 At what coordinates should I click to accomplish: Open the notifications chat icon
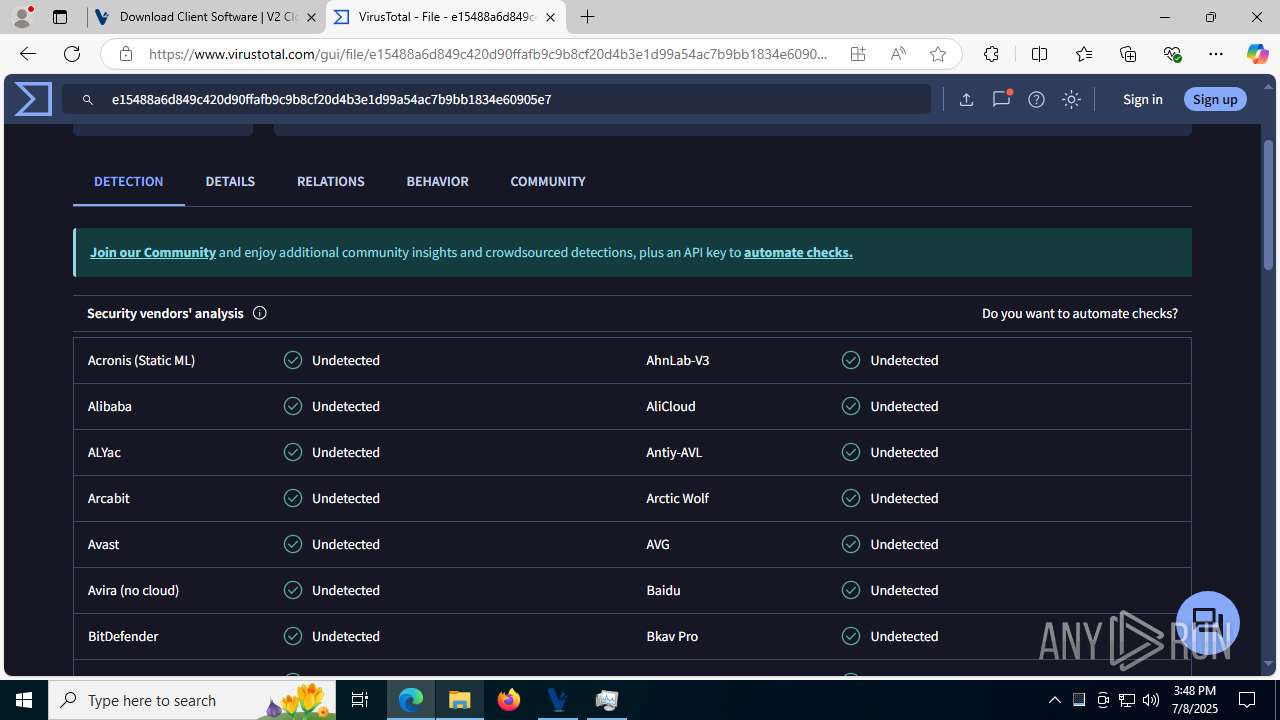coord(1001,99)
